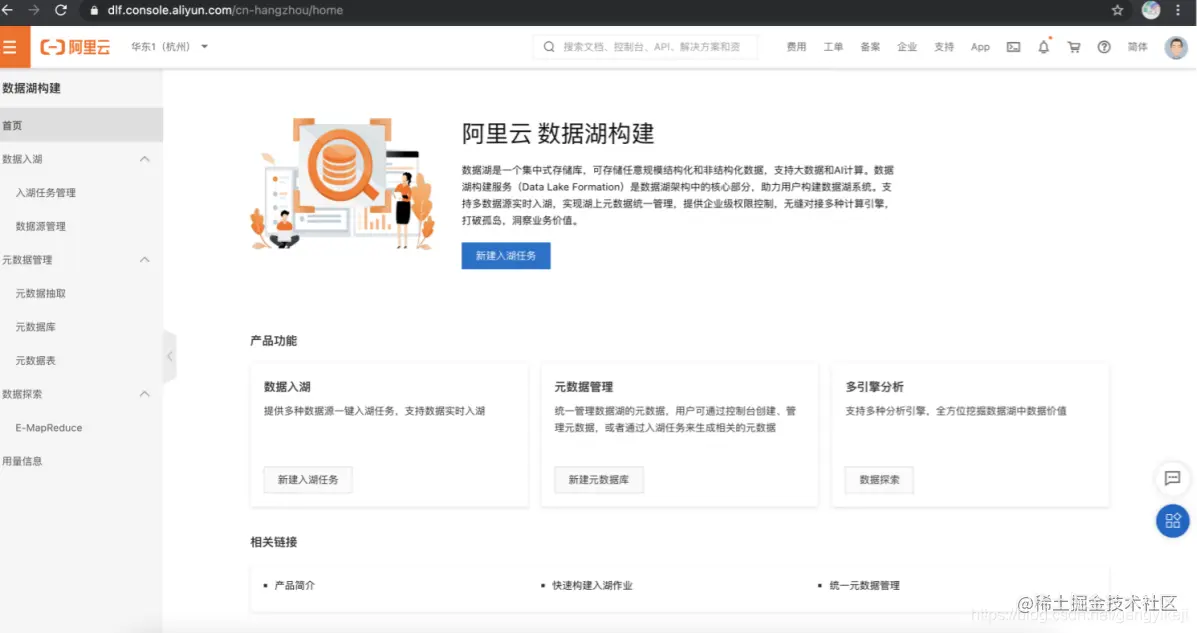Open the feedback chat icon

click(x=1173, y=479)
